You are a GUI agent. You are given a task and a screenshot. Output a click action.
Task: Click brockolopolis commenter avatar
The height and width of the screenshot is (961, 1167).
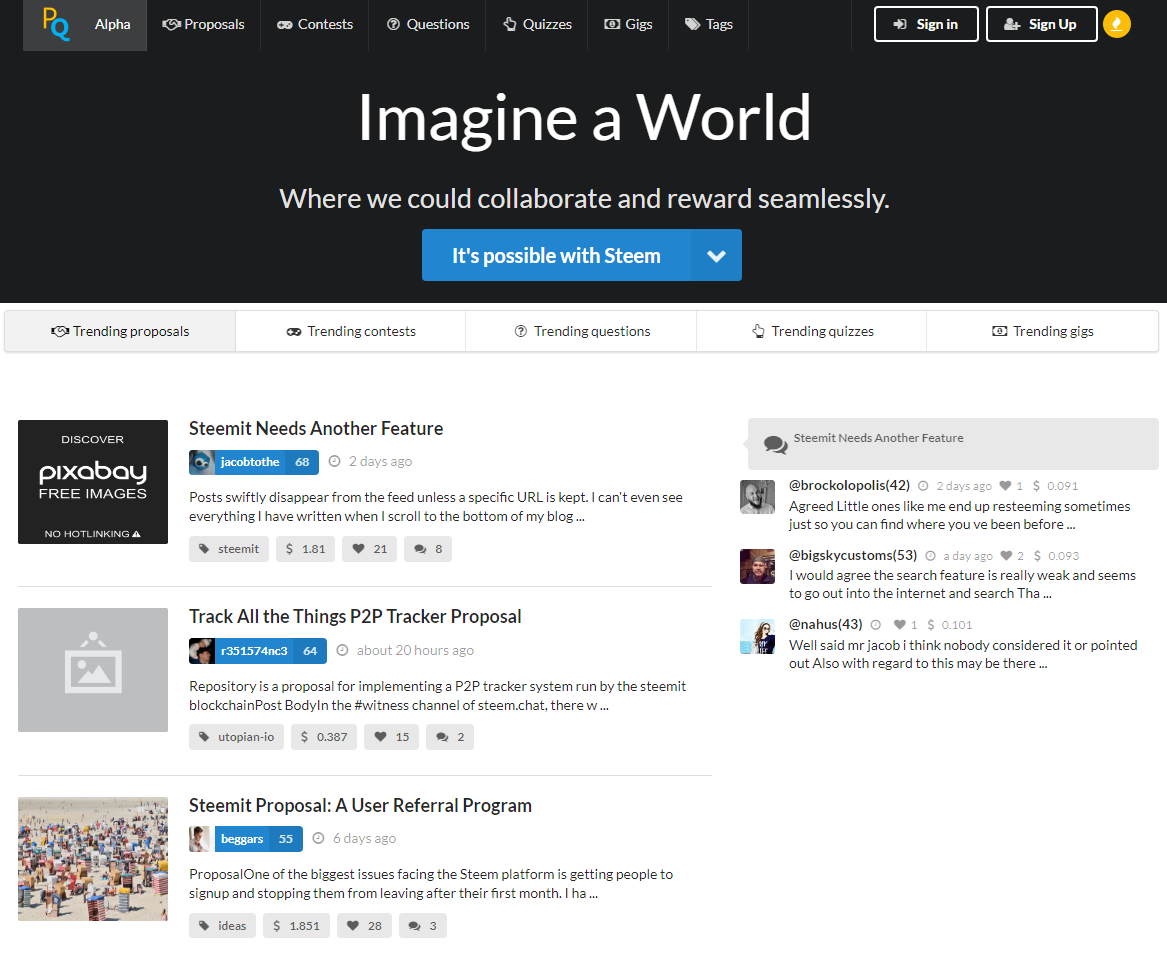coord(757,497)
